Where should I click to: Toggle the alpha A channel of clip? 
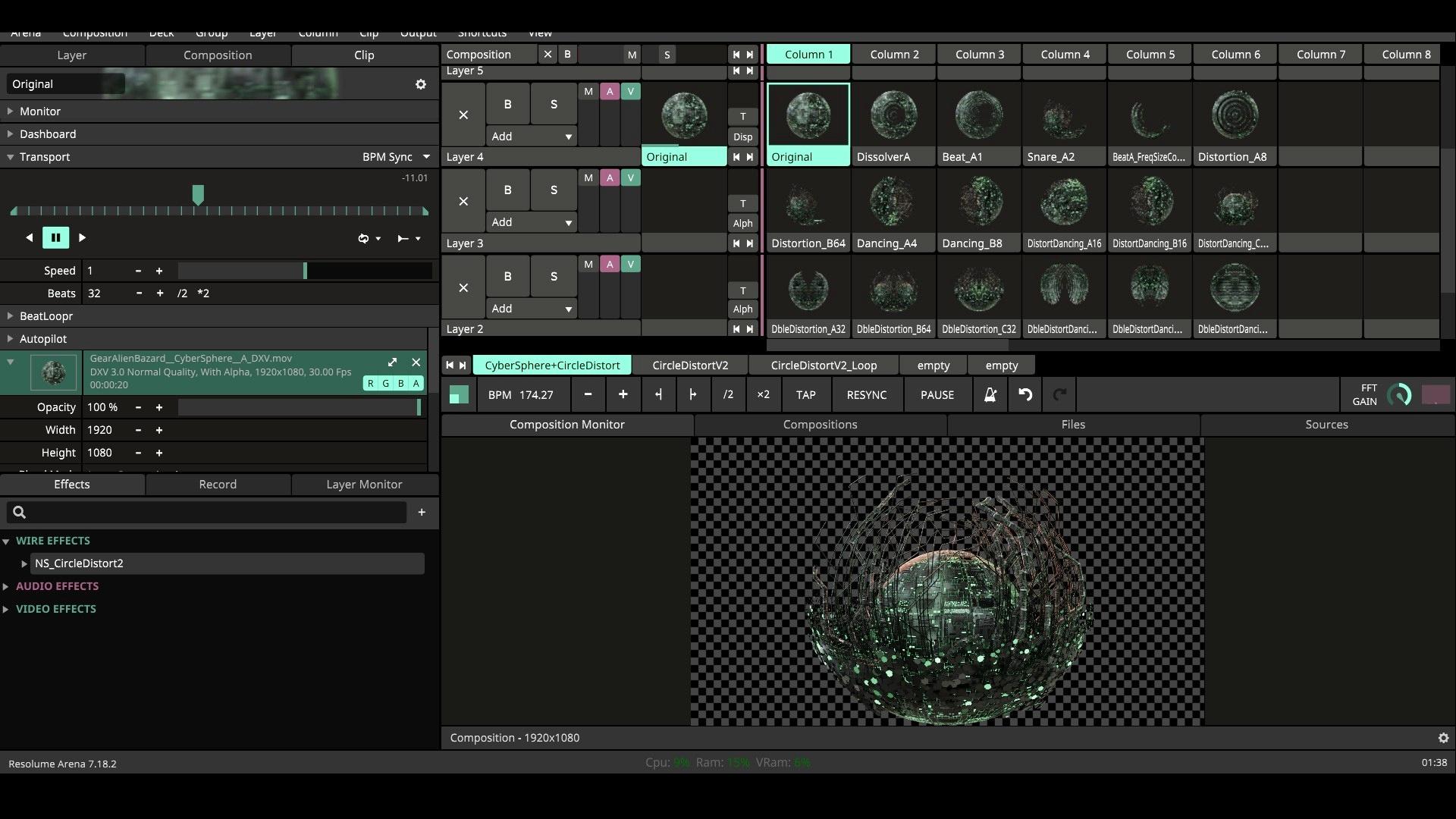pos(416,384)
